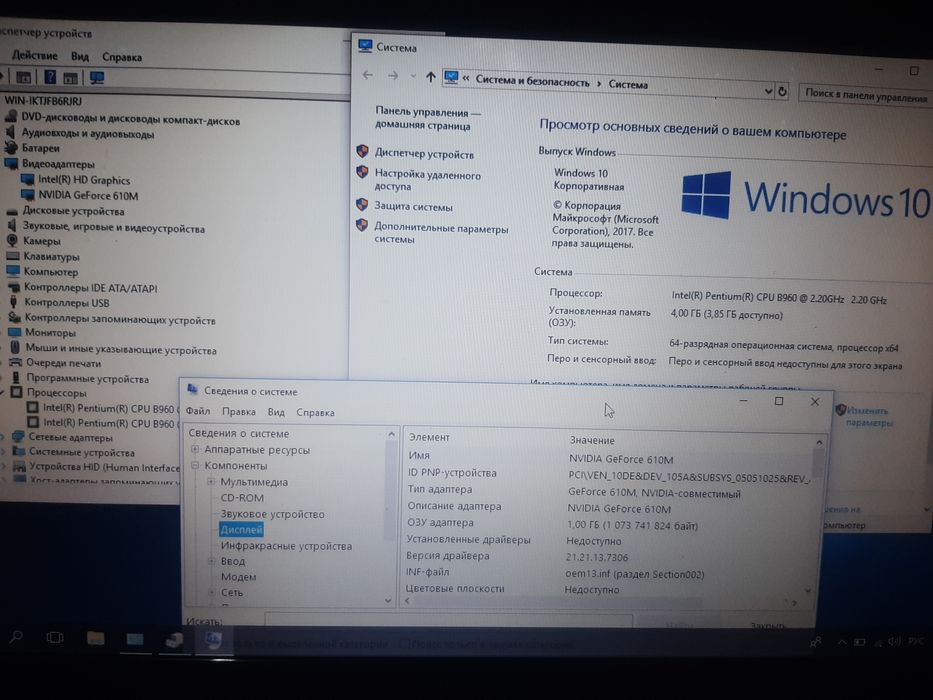Select Дисплей tree item
Viewport: 933px width, 700px height.
tap(241, 529)
